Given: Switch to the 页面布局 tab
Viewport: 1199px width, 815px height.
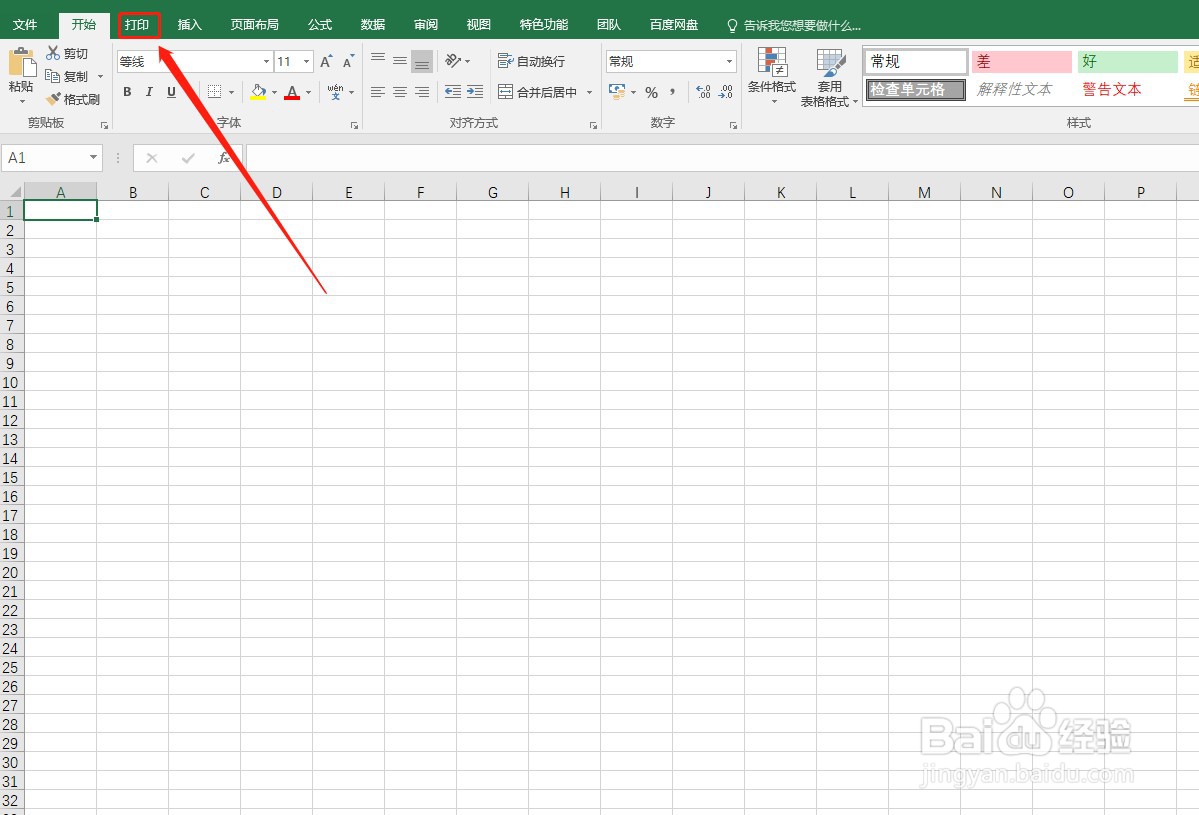Looking at the screenshot, I should (x=255, y=24).
